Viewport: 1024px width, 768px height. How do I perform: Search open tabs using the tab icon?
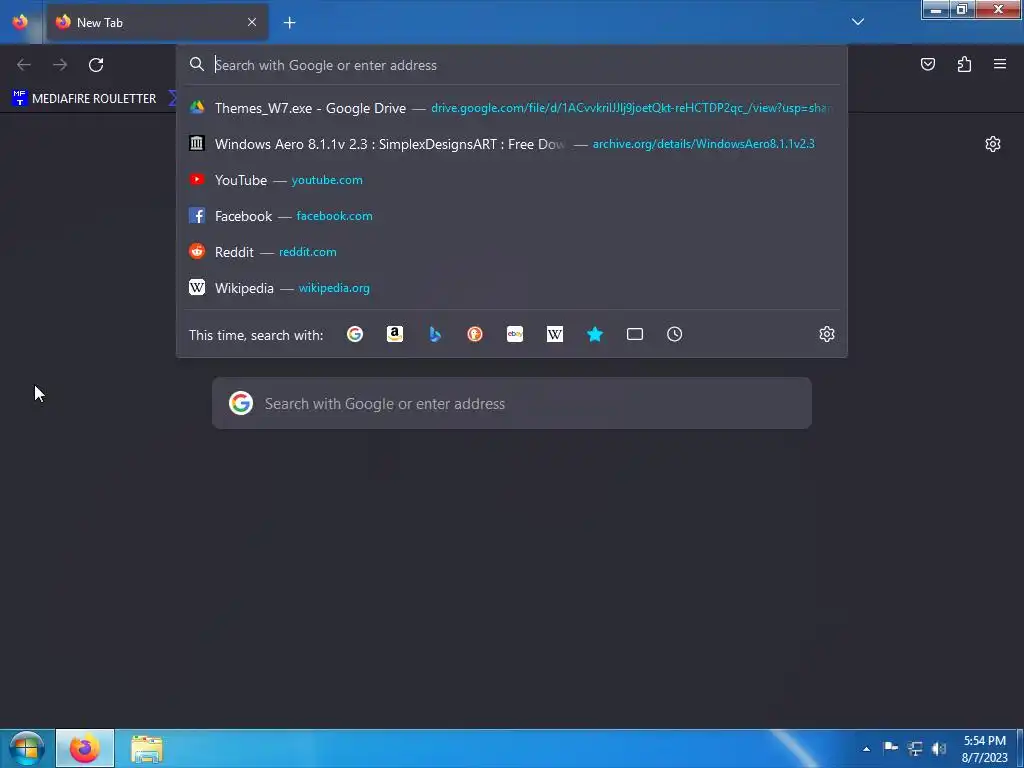635,334
